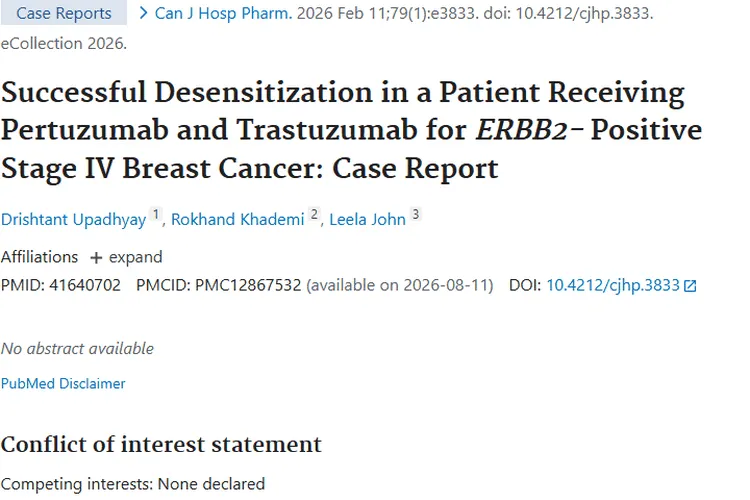The image size is (750, 500).
Task: Click the No abstract available text
Action: [x=77, y=349]
